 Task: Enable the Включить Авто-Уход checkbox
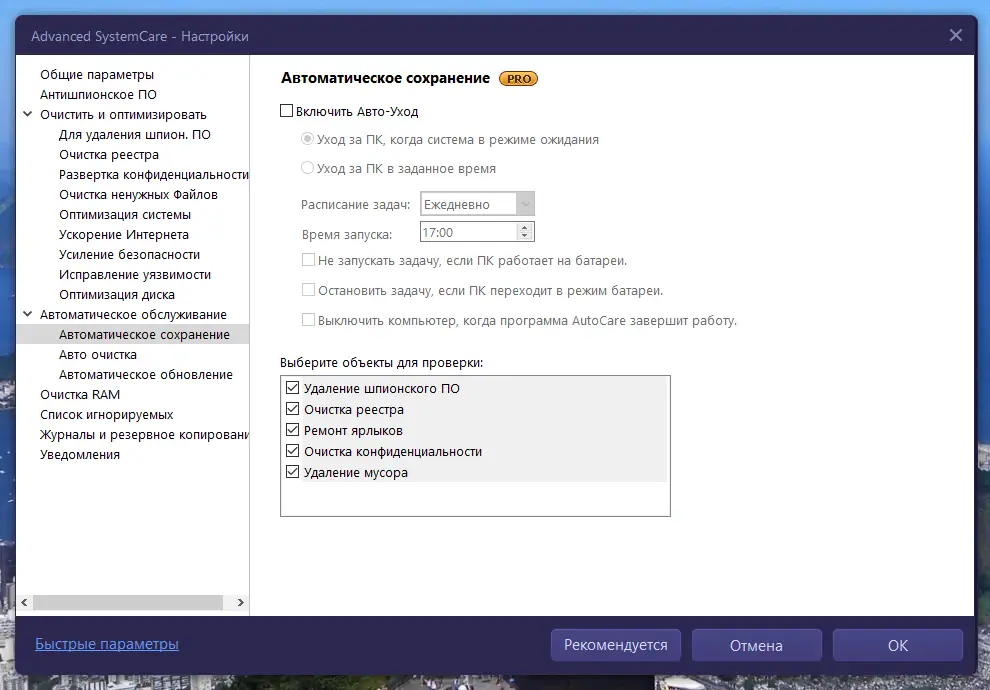[287, 111]
